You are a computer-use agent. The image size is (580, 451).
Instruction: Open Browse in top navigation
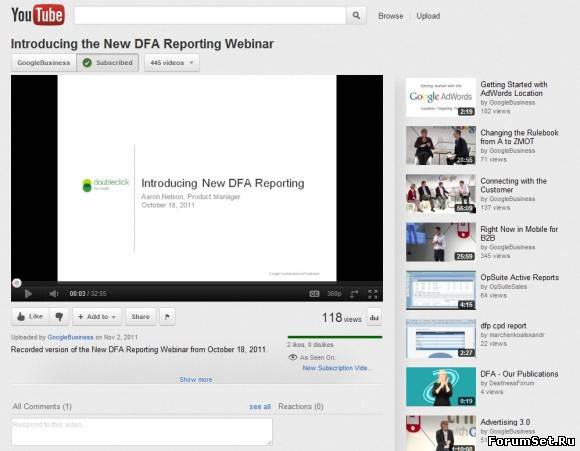click(391, 16)
